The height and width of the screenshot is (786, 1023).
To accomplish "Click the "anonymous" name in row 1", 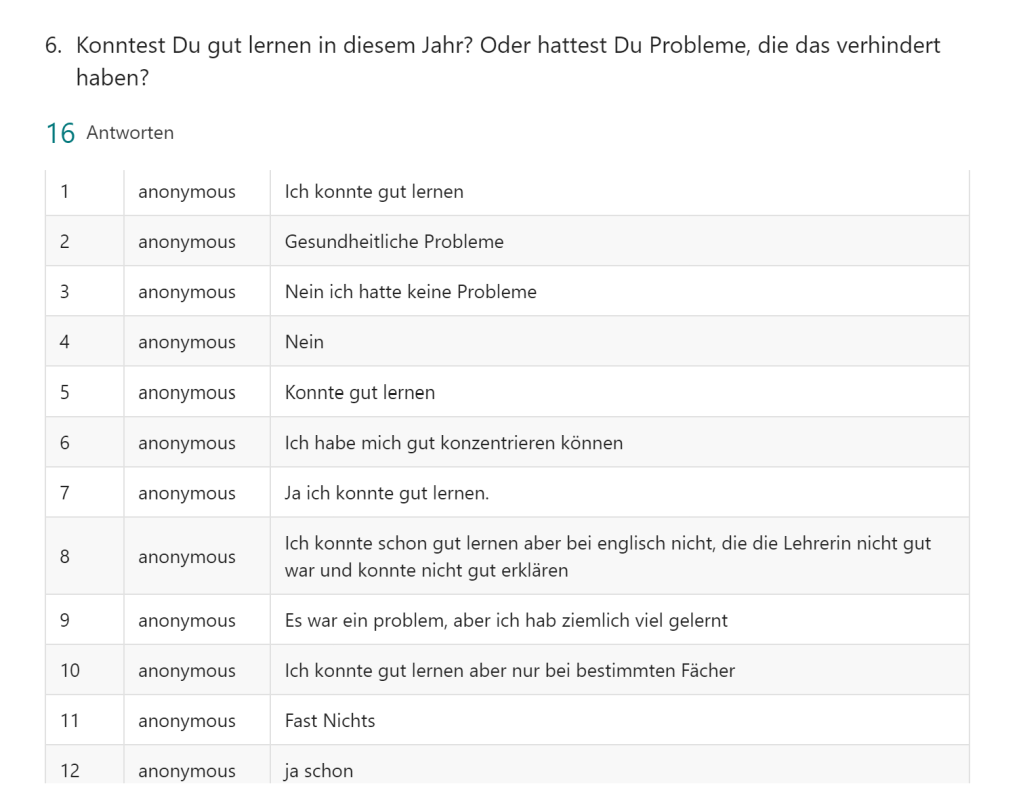I will coord(187,192).
